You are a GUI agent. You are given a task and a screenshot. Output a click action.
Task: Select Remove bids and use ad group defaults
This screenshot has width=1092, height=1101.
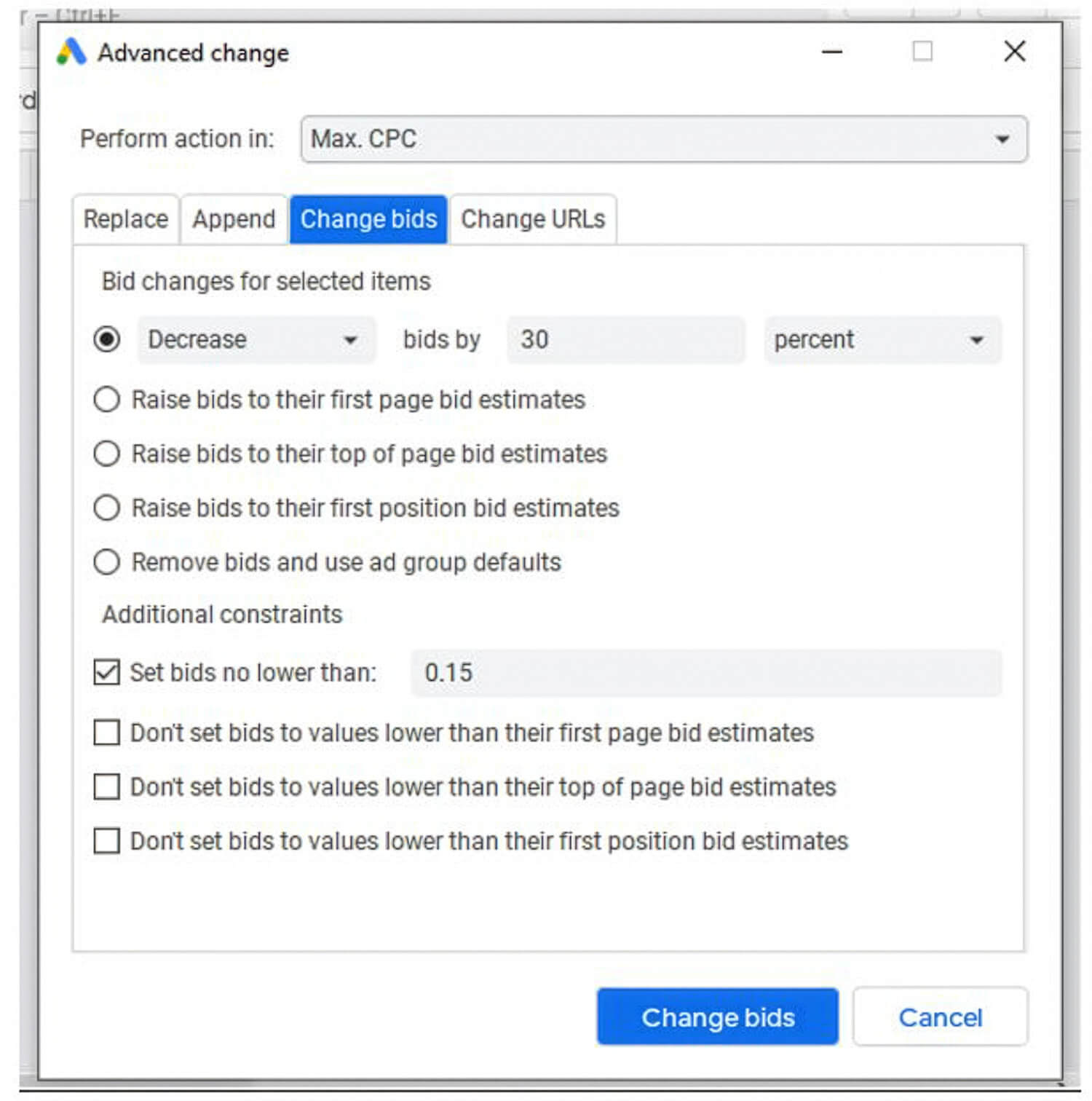point(107,562)
